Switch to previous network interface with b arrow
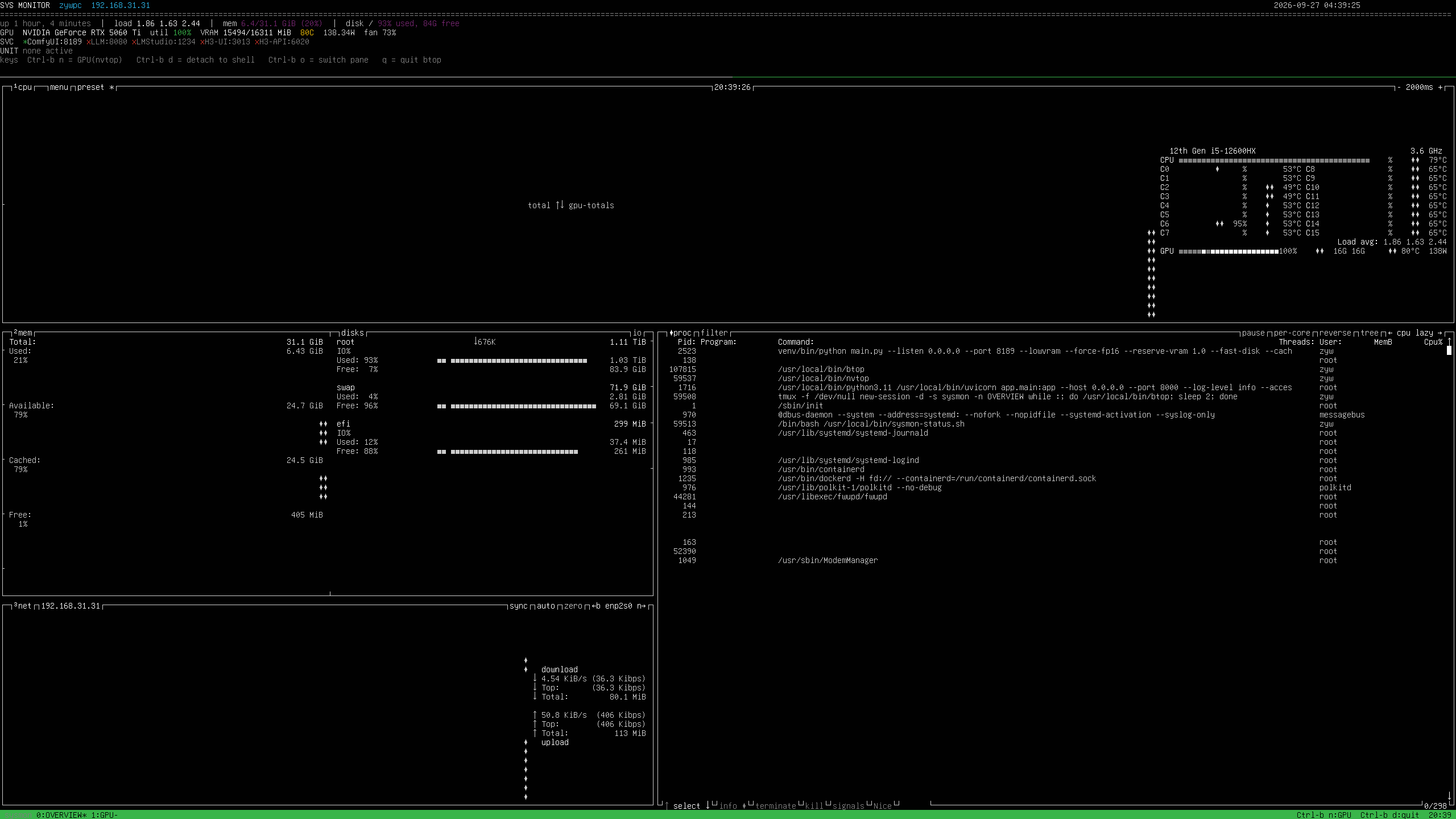1456x819 pixels. (x=596, y=606)
